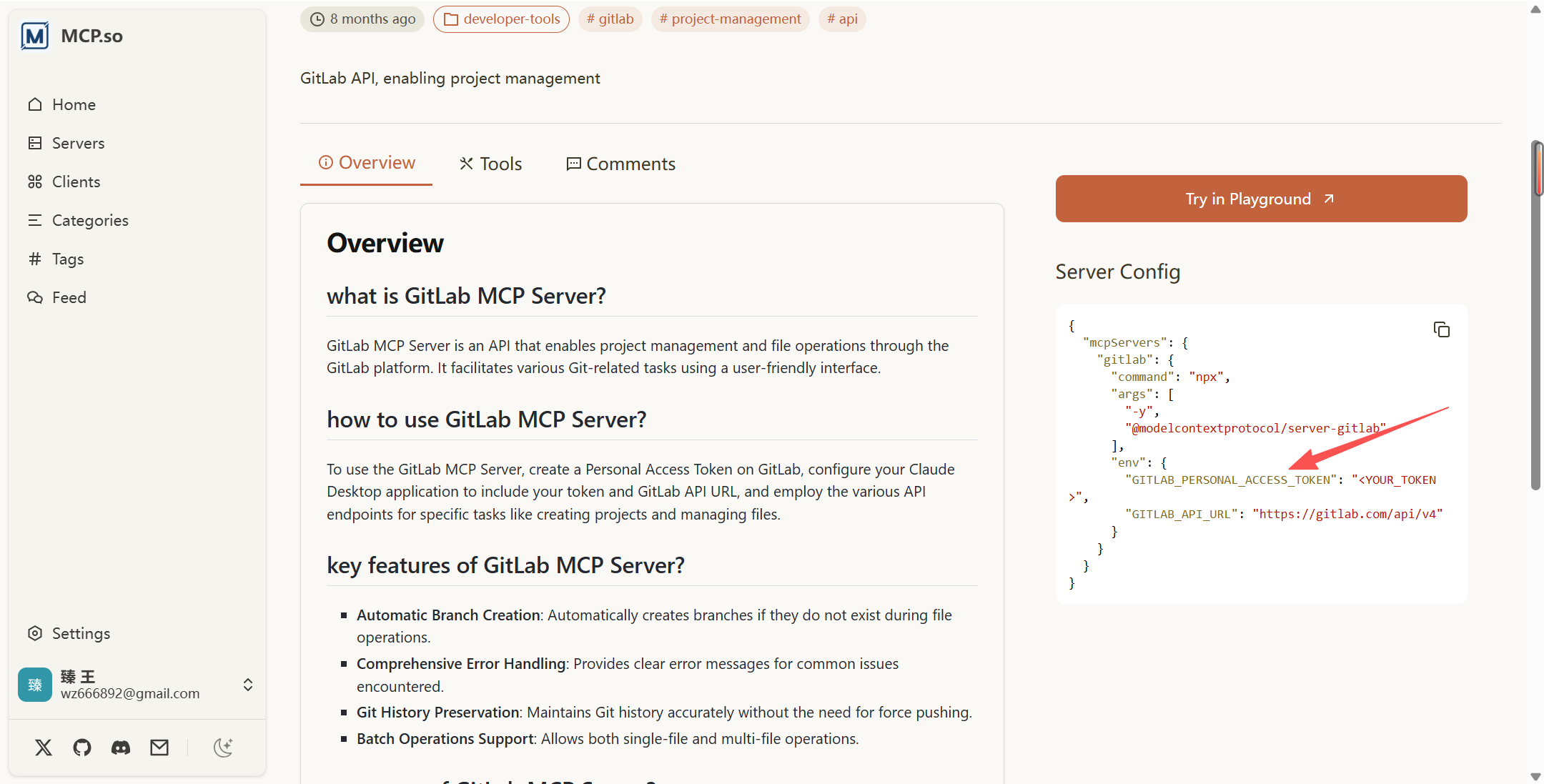Click the Try in Playground button
The image size is (1544, 784).
1261,199
